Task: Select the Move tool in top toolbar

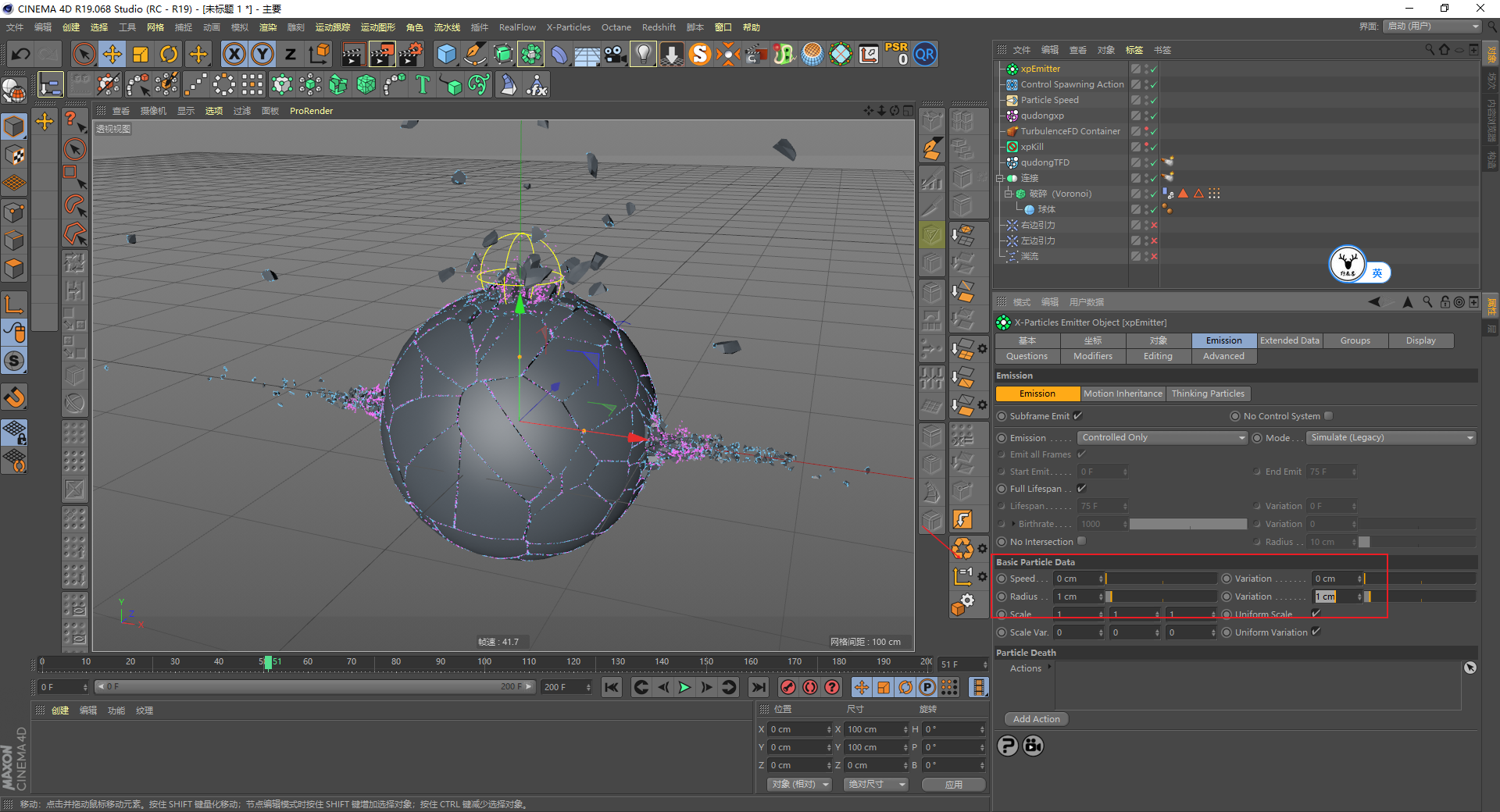Action: [112, 54]
